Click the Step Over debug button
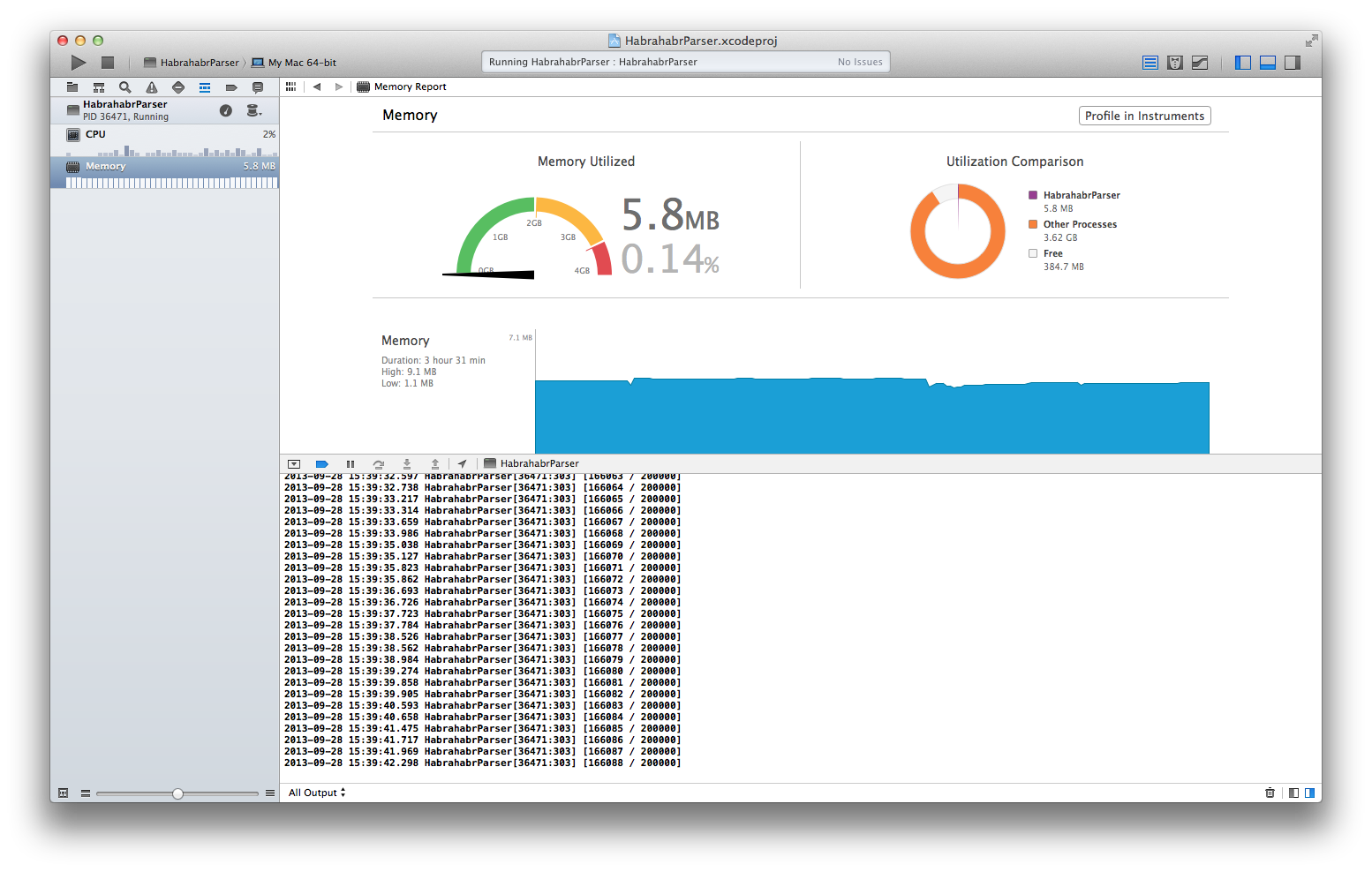1372x872 pixels. pyautogui.click(x=379, y=463)
